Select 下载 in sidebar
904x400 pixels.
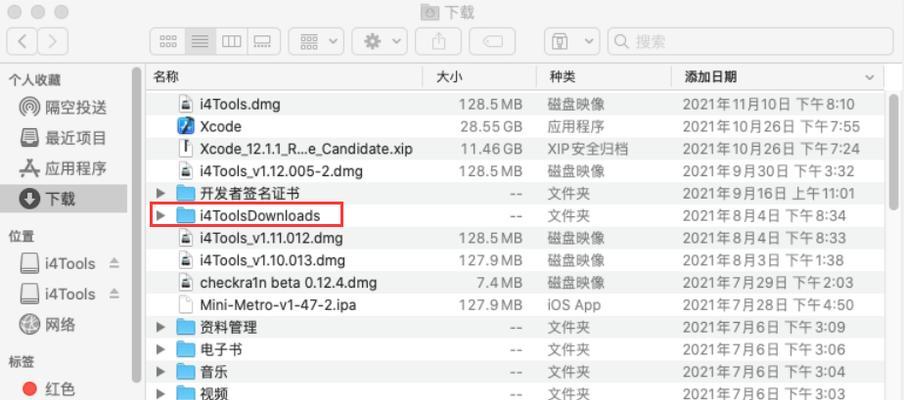tap(63, 199)
